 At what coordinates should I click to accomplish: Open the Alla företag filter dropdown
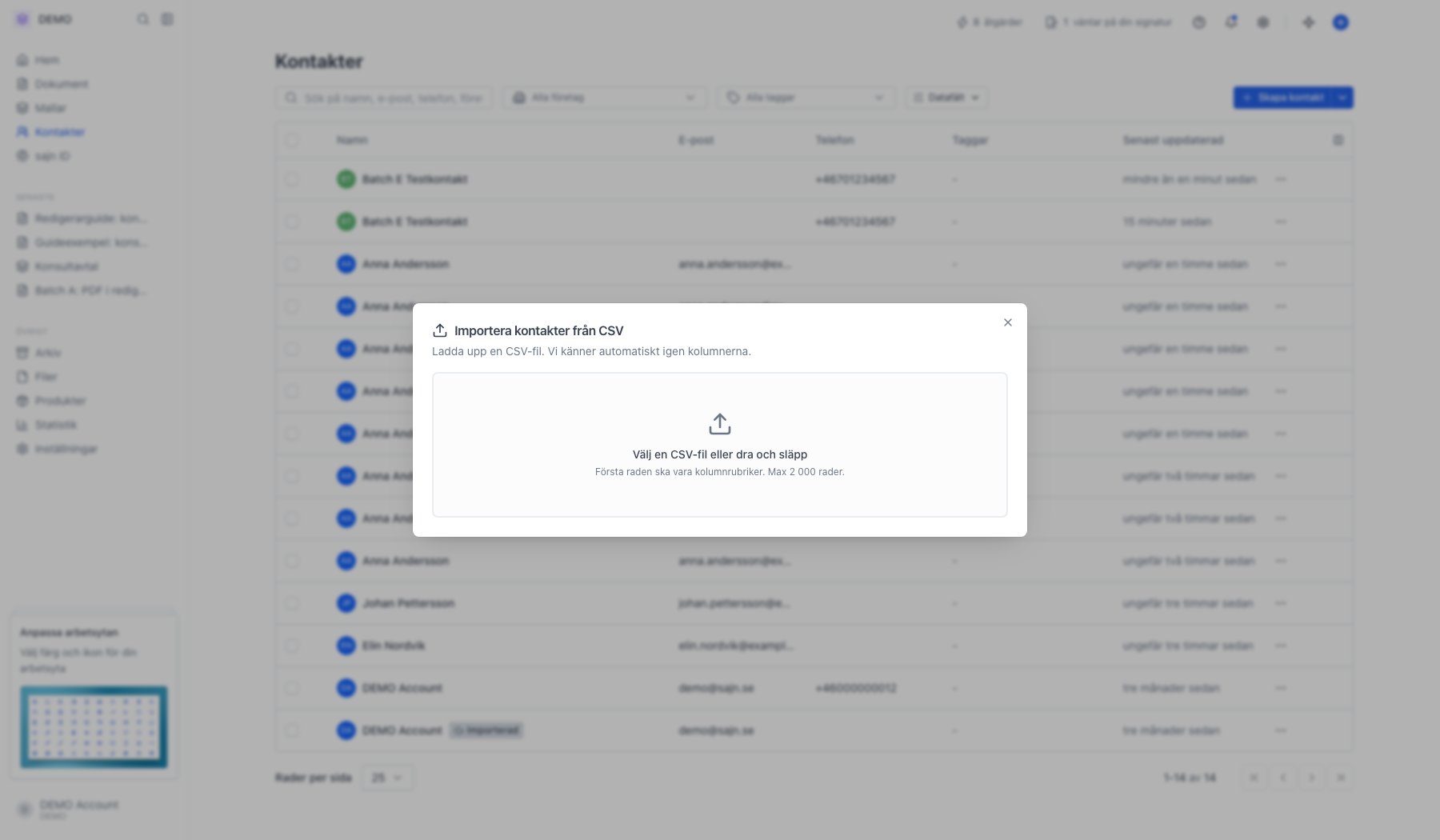605,98
